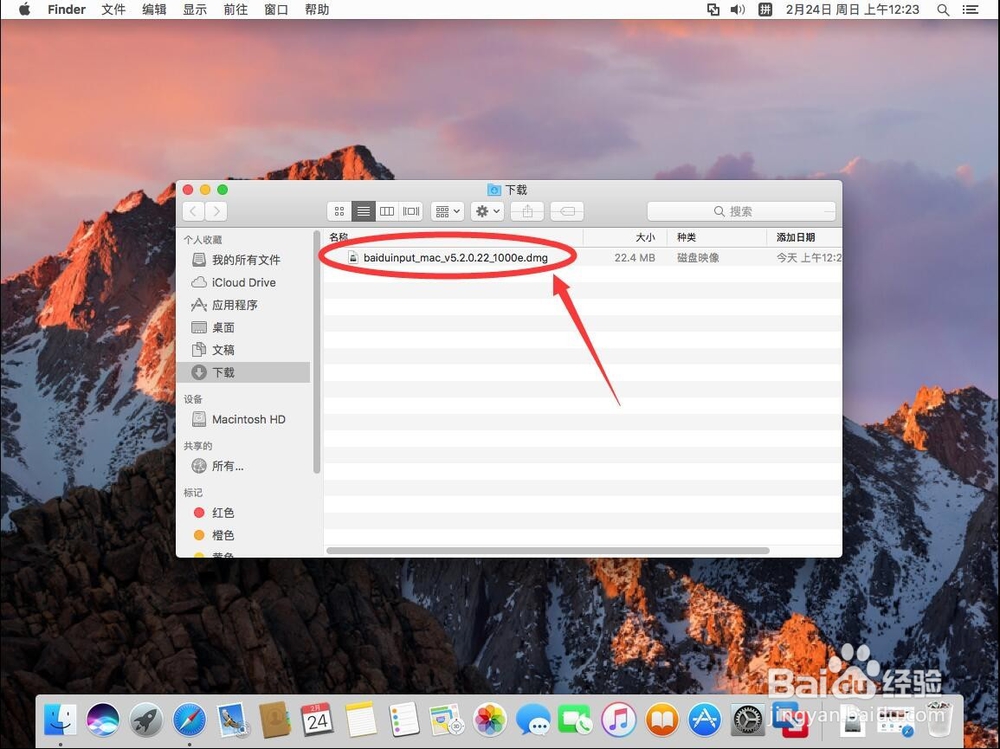Open Mail from the Dock
The width and height of the screenshot is (1000, 749).
pyautogui.click(x=233, y=720)
